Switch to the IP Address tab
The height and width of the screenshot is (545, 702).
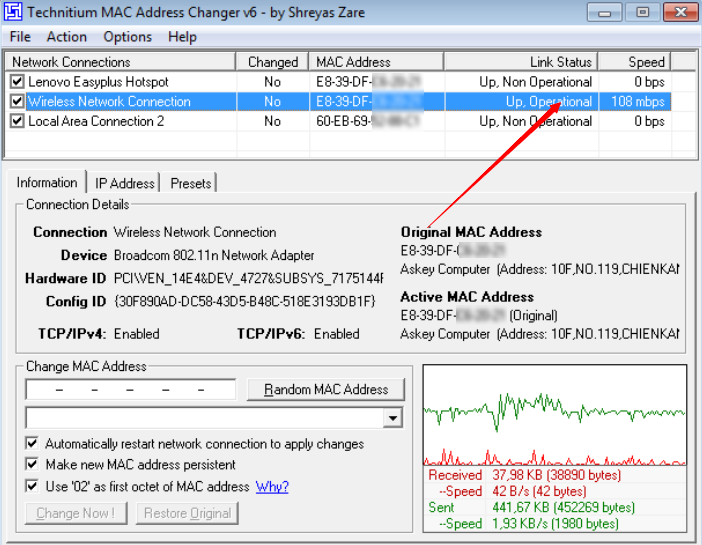pyautogui.click(x=124, y=183)
